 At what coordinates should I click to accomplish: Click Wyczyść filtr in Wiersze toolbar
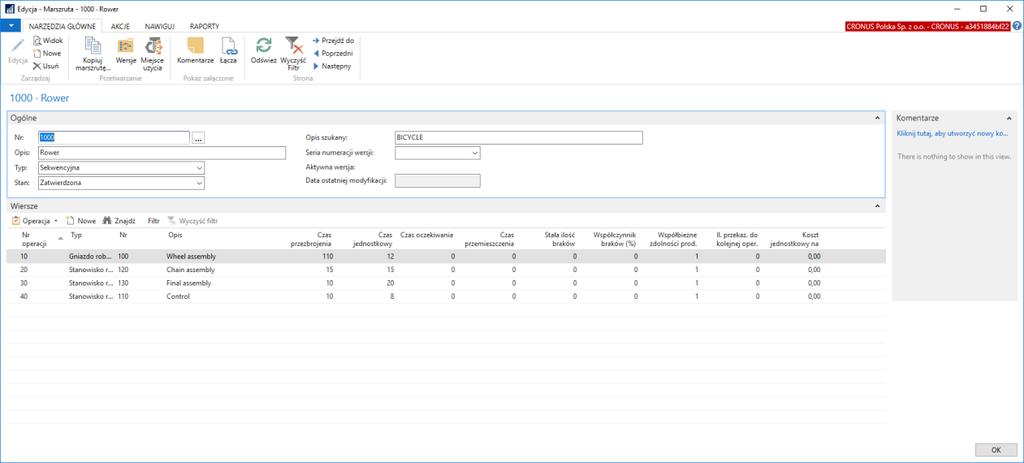(193, 221)
